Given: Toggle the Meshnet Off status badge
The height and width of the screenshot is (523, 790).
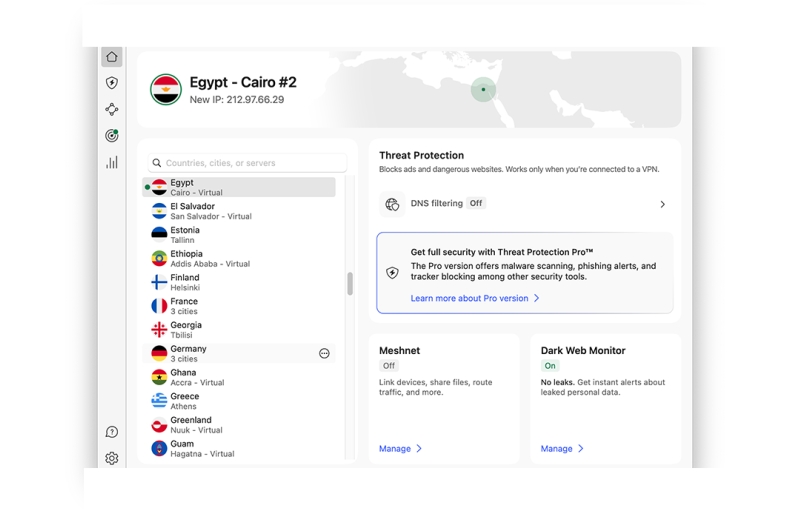Looking at the screenshot, I should pyautogui.click(x=389, y=366).
